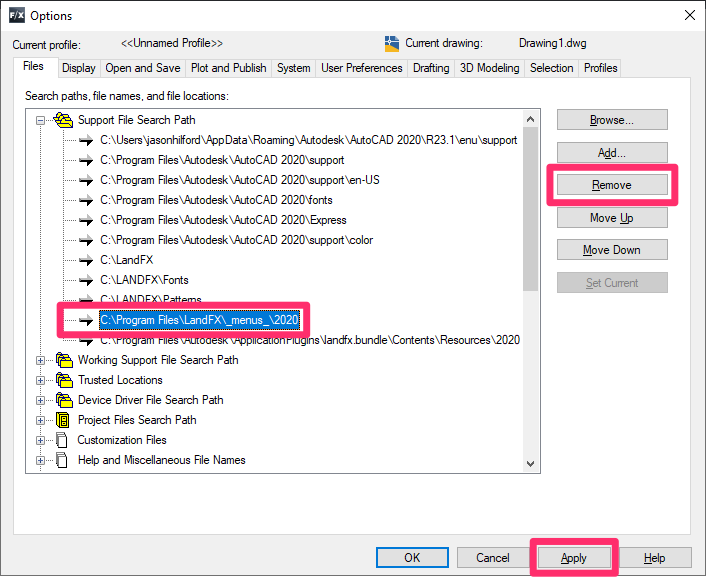Click the Working Support File Search Path folder icon
This screenshot has height=577, width=706.
point(64,360)
